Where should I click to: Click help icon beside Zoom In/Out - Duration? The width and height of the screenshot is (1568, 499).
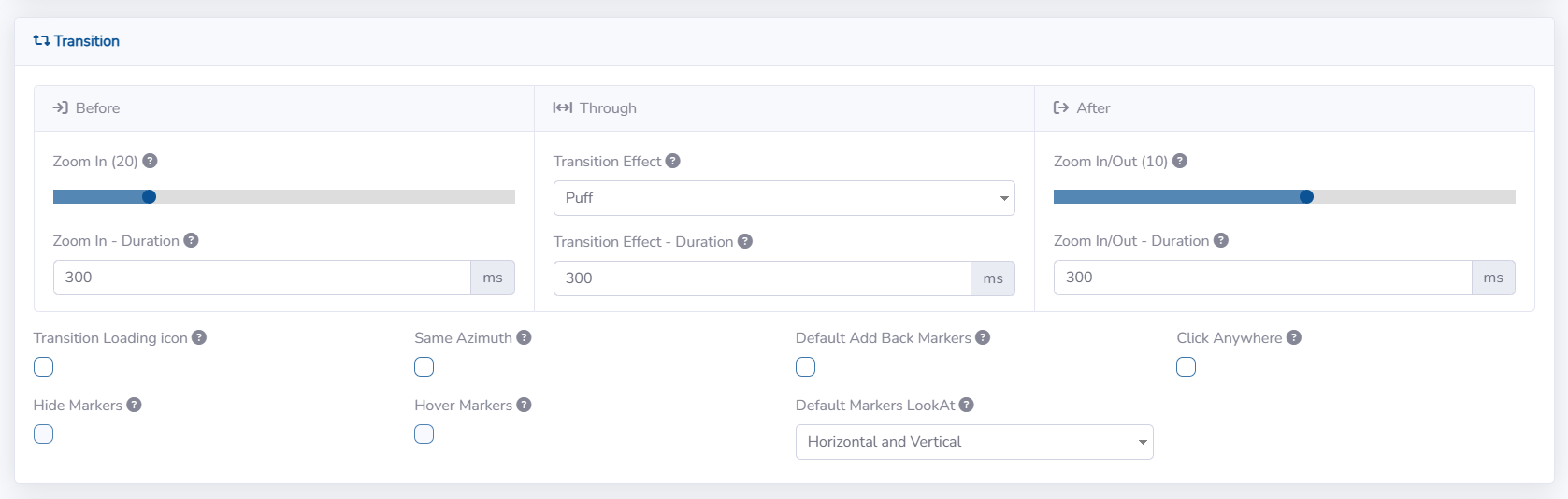tap(1220, 240)
